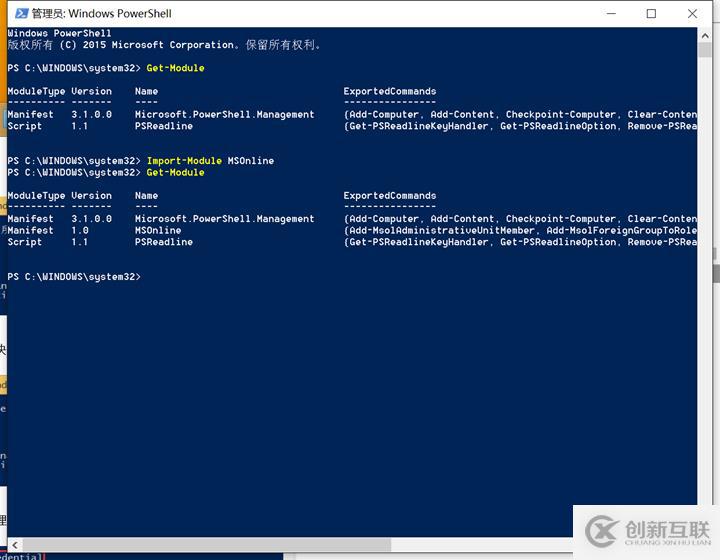Close the PowerShell window
Viewport: 720px width, 560px height.
[692, 14]
